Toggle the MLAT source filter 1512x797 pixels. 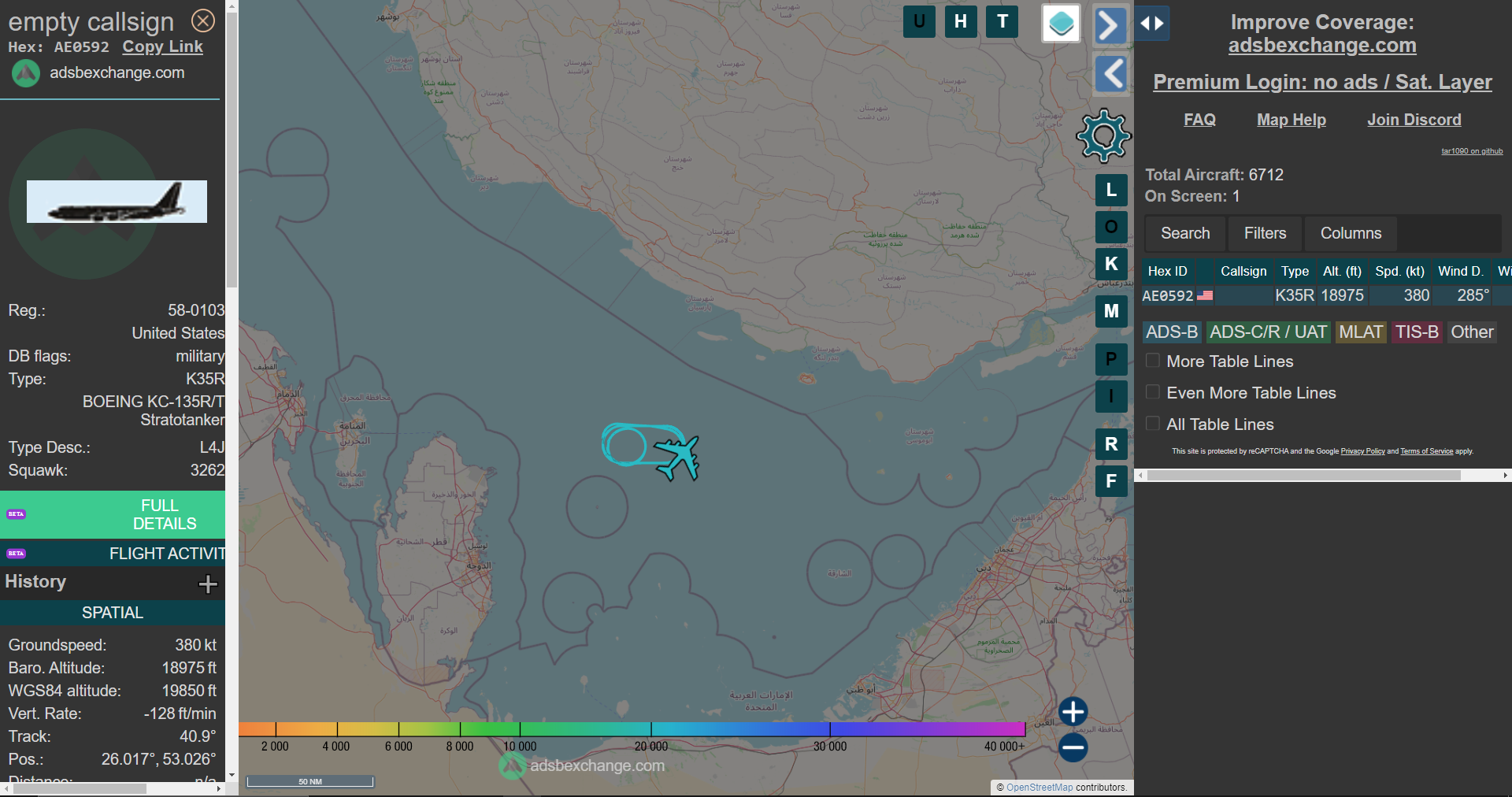(1361, 332)
